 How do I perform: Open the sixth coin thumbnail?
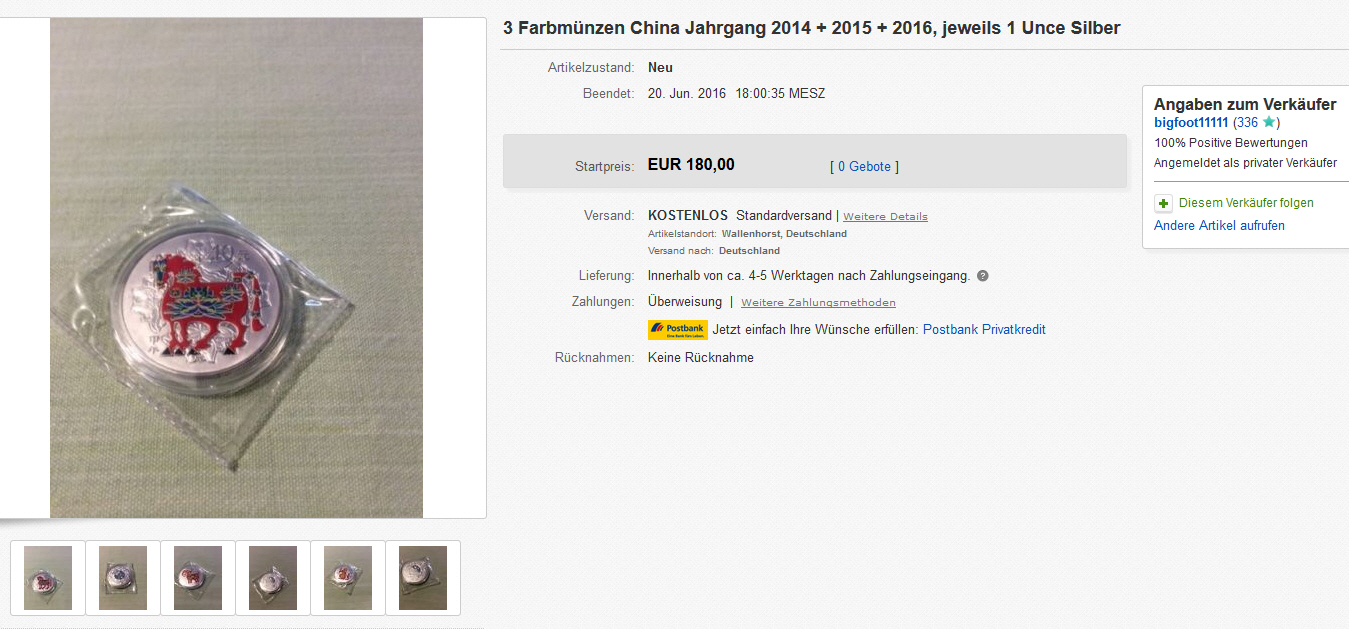pos(423,578)
